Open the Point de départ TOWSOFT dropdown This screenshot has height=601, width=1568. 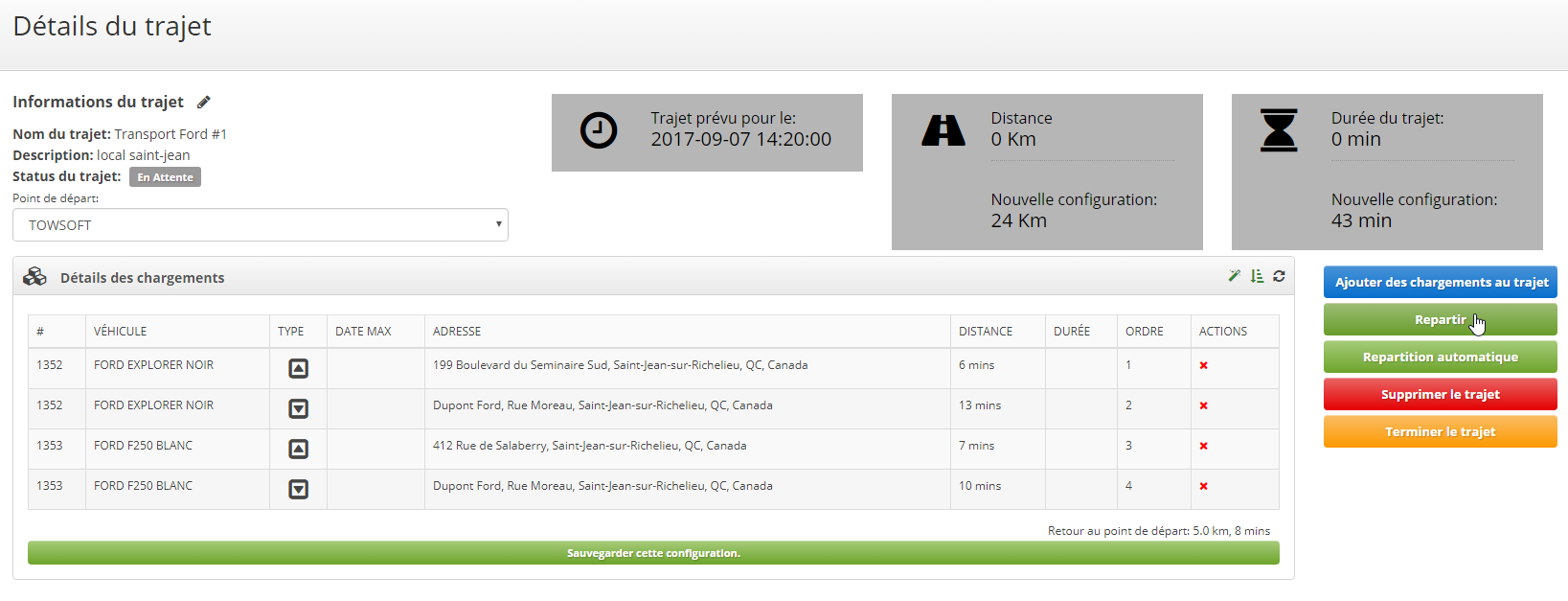tap(260, 225)
